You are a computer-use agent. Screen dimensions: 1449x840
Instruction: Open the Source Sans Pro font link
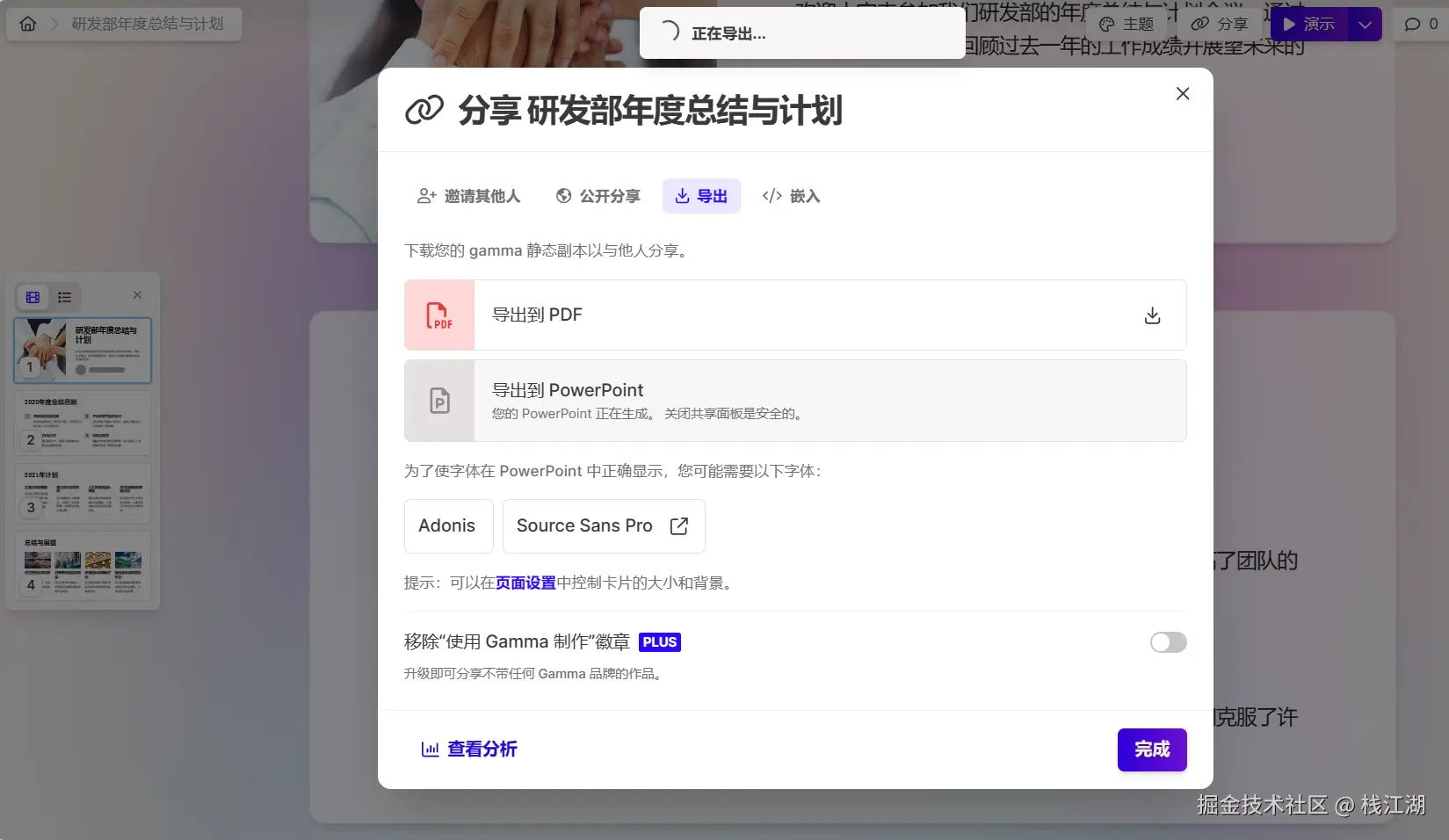tap(604, 526)
